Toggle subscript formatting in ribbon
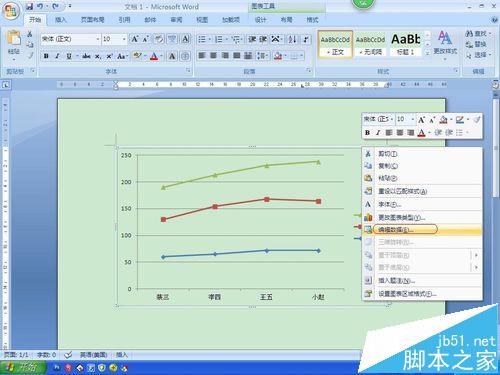The image size is (500, 375). point(97,56)
